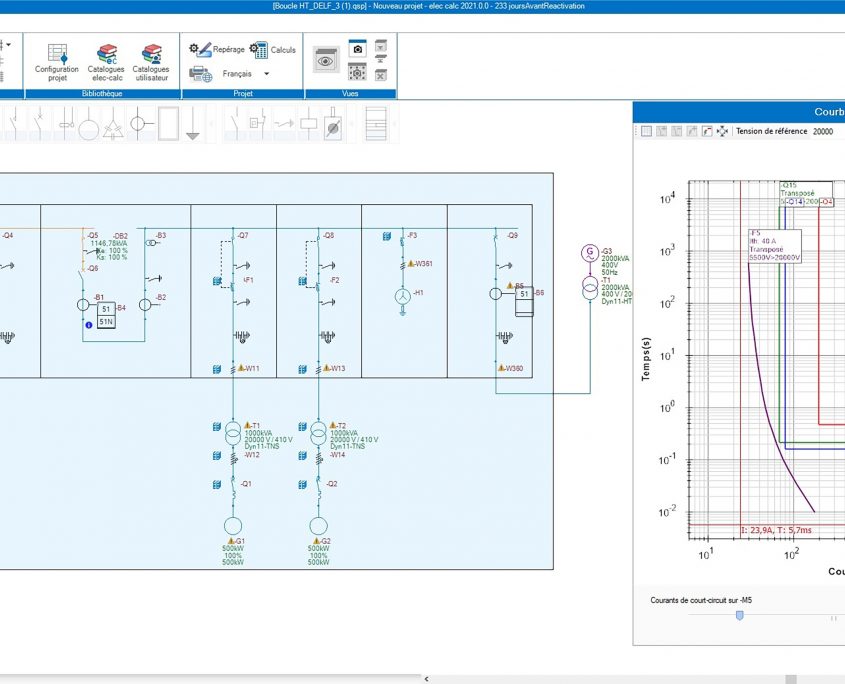Open the Français language dropdown
845x684 pixels.
point(266,74)
